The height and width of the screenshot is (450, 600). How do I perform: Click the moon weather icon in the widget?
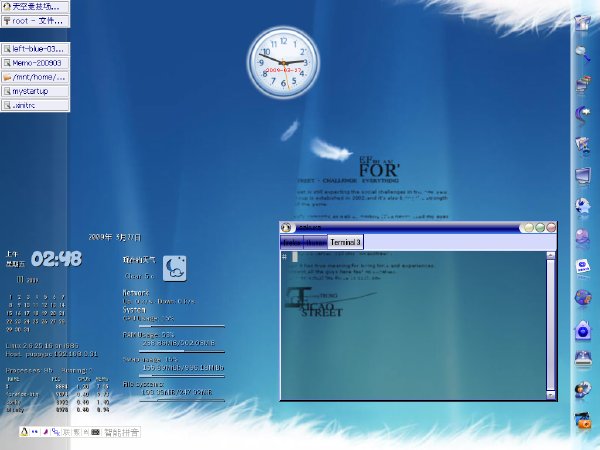point(174,265)
